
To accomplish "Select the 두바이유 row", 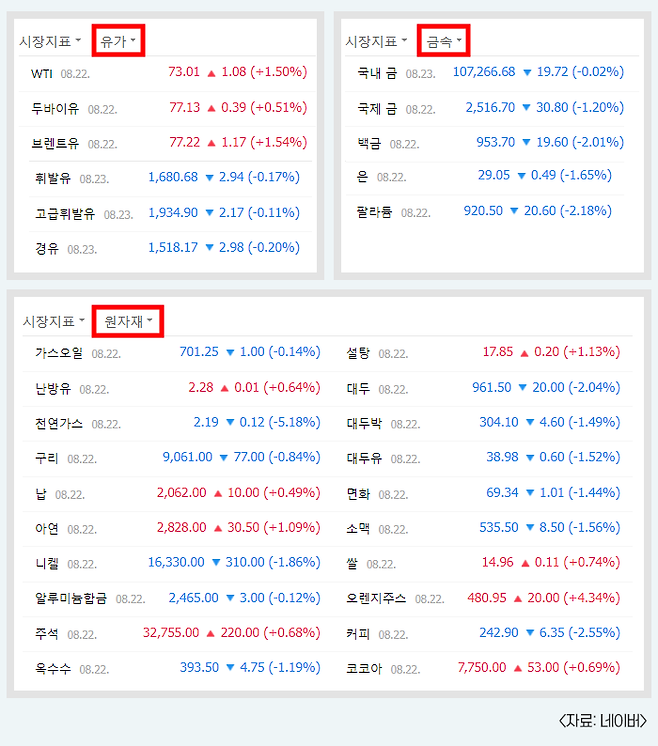I will pos(167,108).
